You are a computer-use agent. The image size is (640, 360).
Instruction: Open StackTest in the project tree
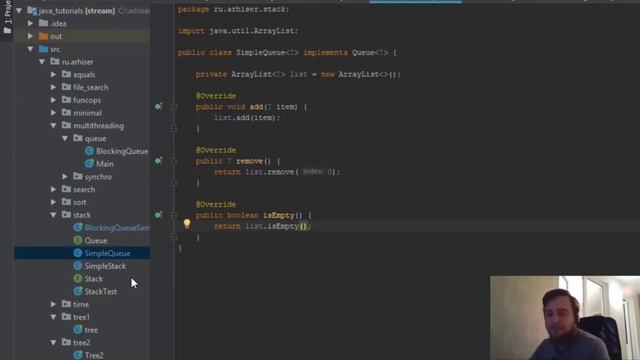(x=101, y=292)
